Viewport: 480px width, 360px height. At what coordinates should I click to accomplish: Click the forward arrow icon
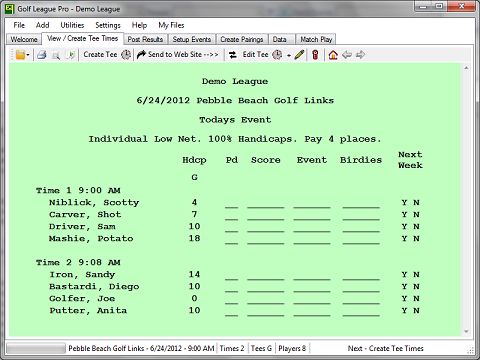coord(360,55)
